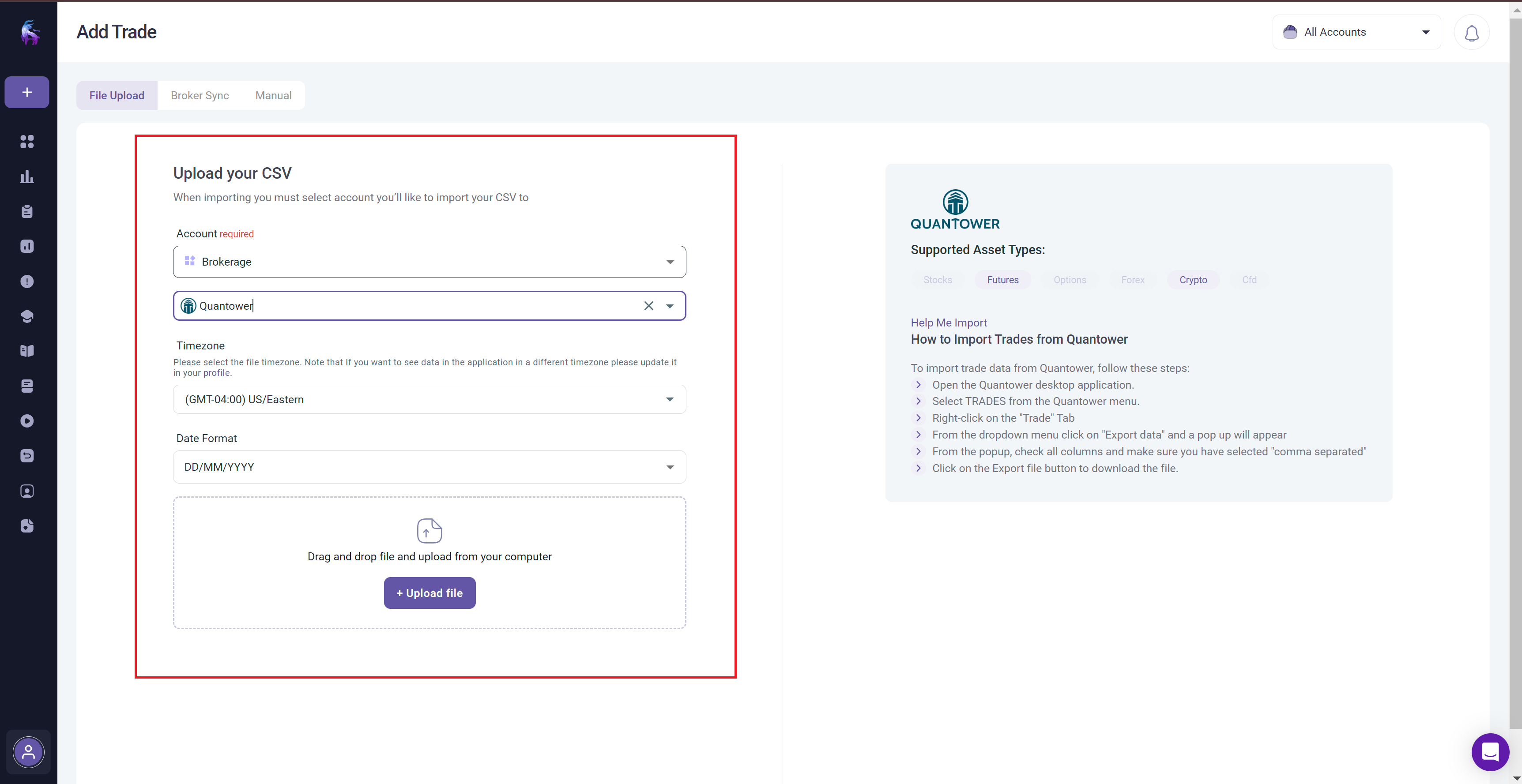Expand the US/Eastern timezone dropdown
The image size is (1522, 784).
(429, 400)
